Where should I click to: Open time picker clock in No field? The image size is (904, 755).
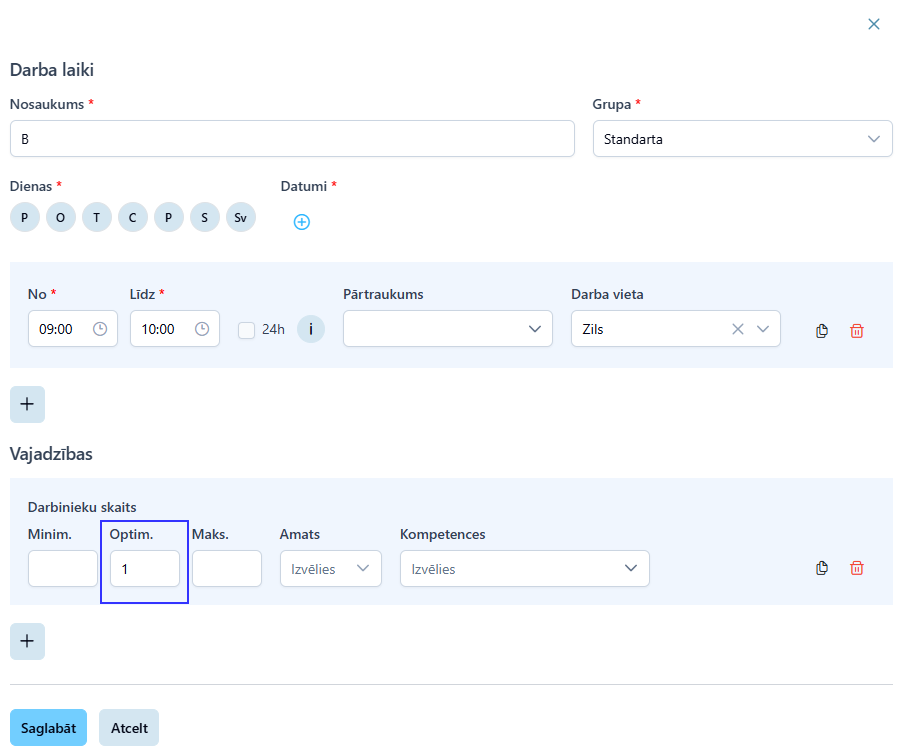pos(100,329)
